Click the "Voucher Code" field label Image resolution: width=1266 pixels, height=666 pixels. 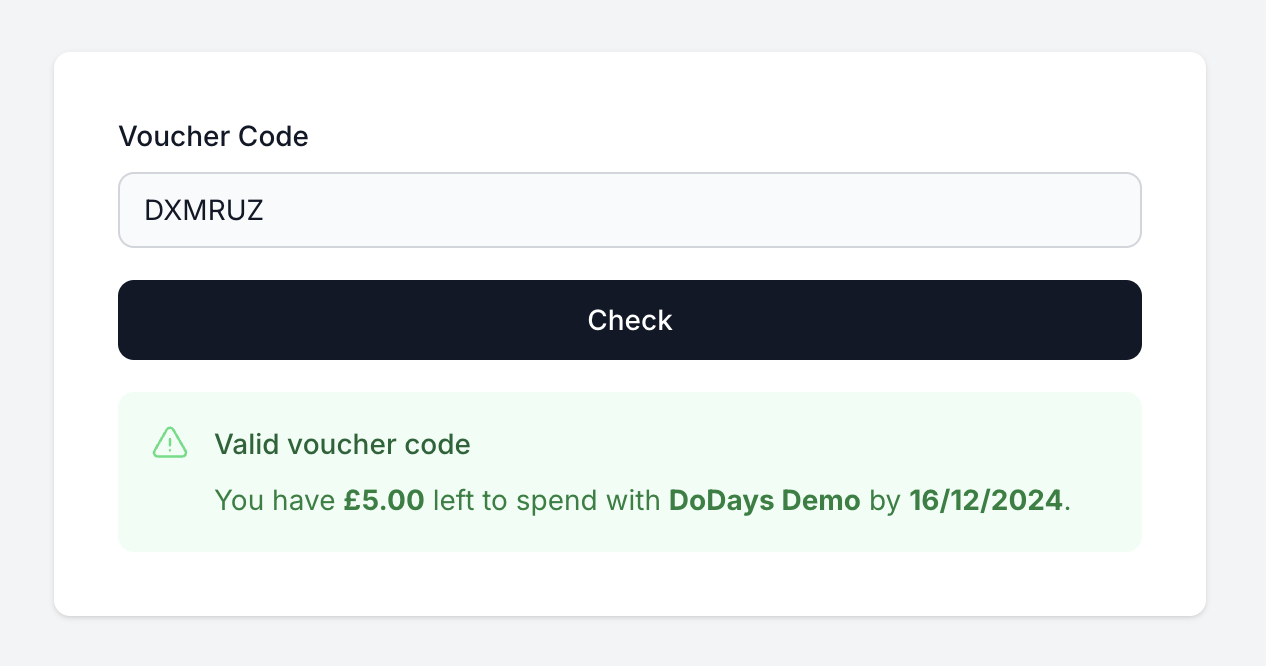(x=213, y=136)
